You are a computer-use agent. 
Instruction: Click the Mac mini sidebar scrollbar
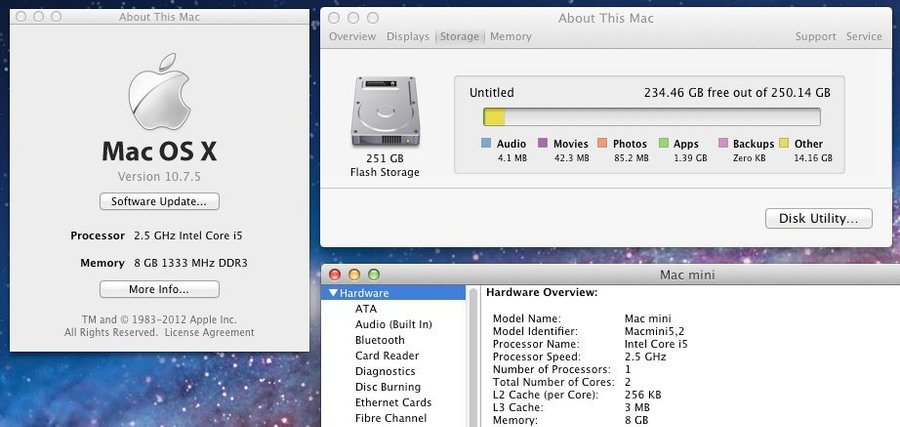pyautogui.click(x=474, y=356)
